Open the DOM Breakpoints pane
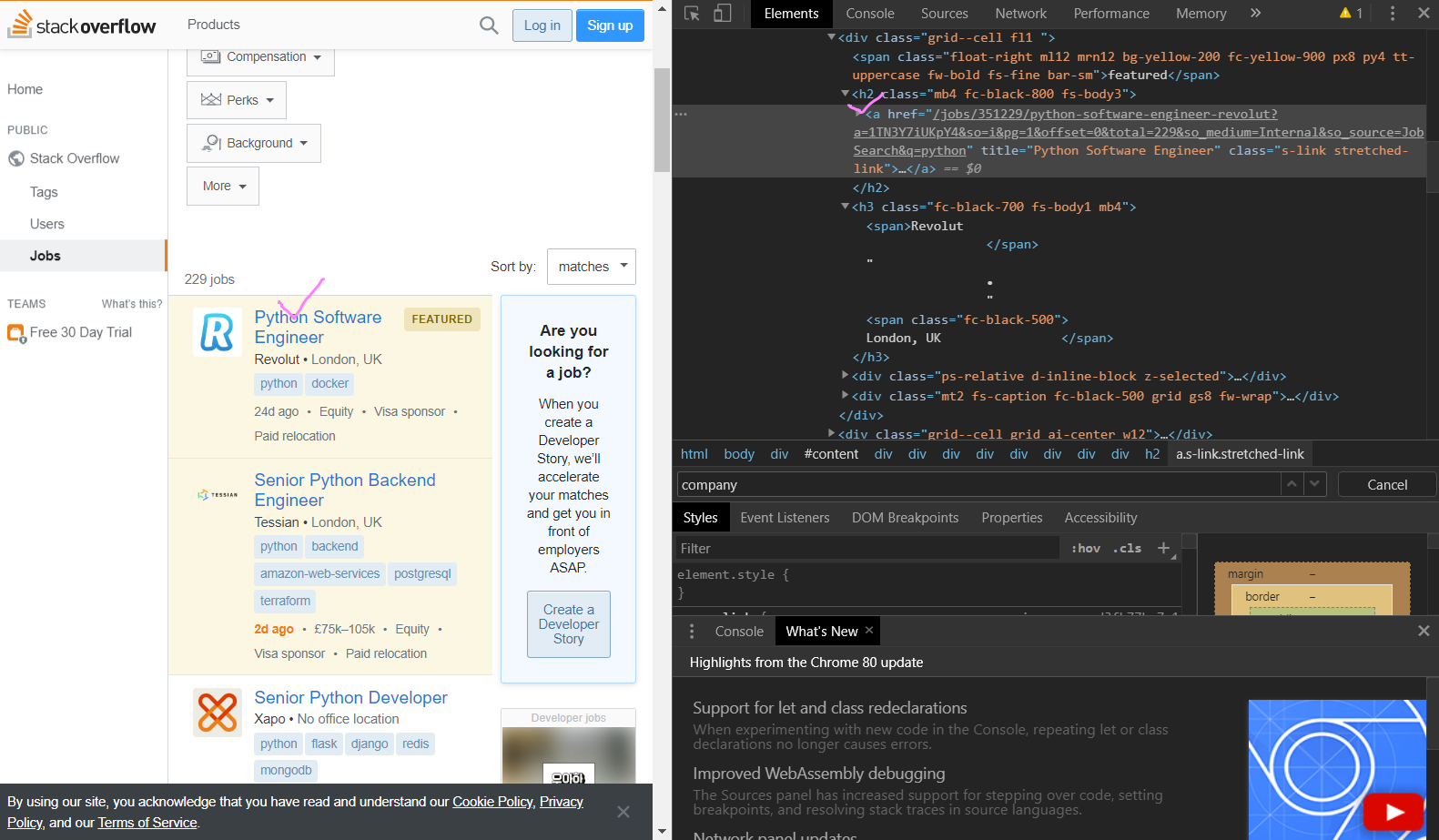1439x840 pixels. click(906, 517)
